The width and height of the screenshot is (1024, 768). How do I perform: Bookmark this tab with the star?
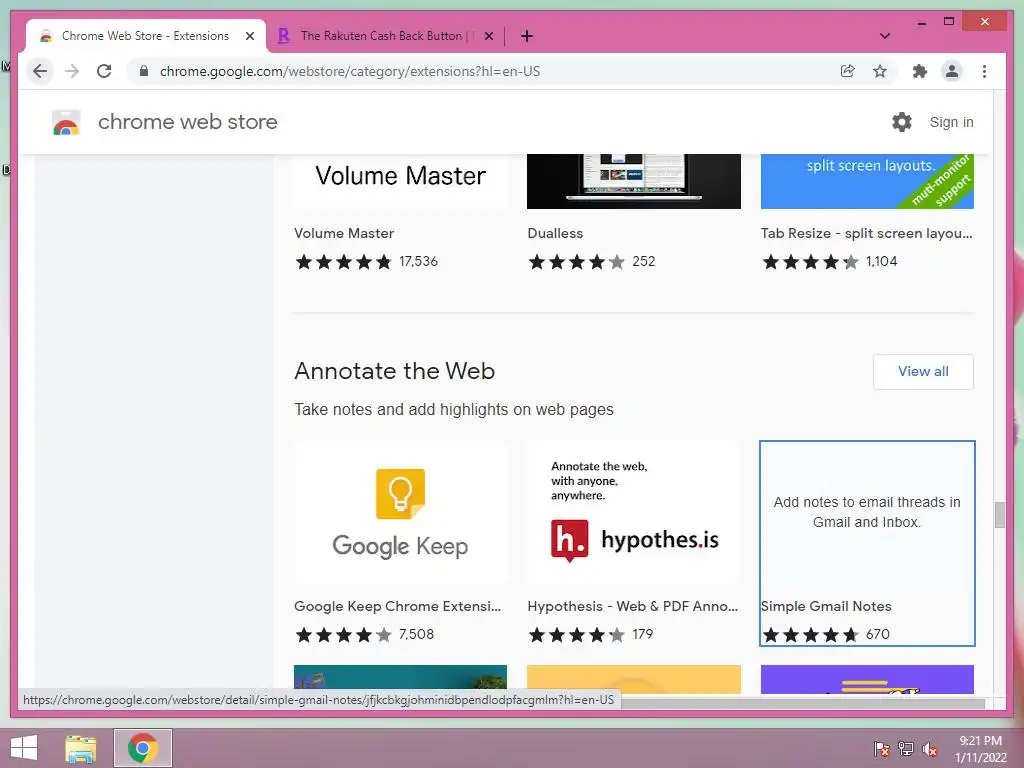pos(880,71)
